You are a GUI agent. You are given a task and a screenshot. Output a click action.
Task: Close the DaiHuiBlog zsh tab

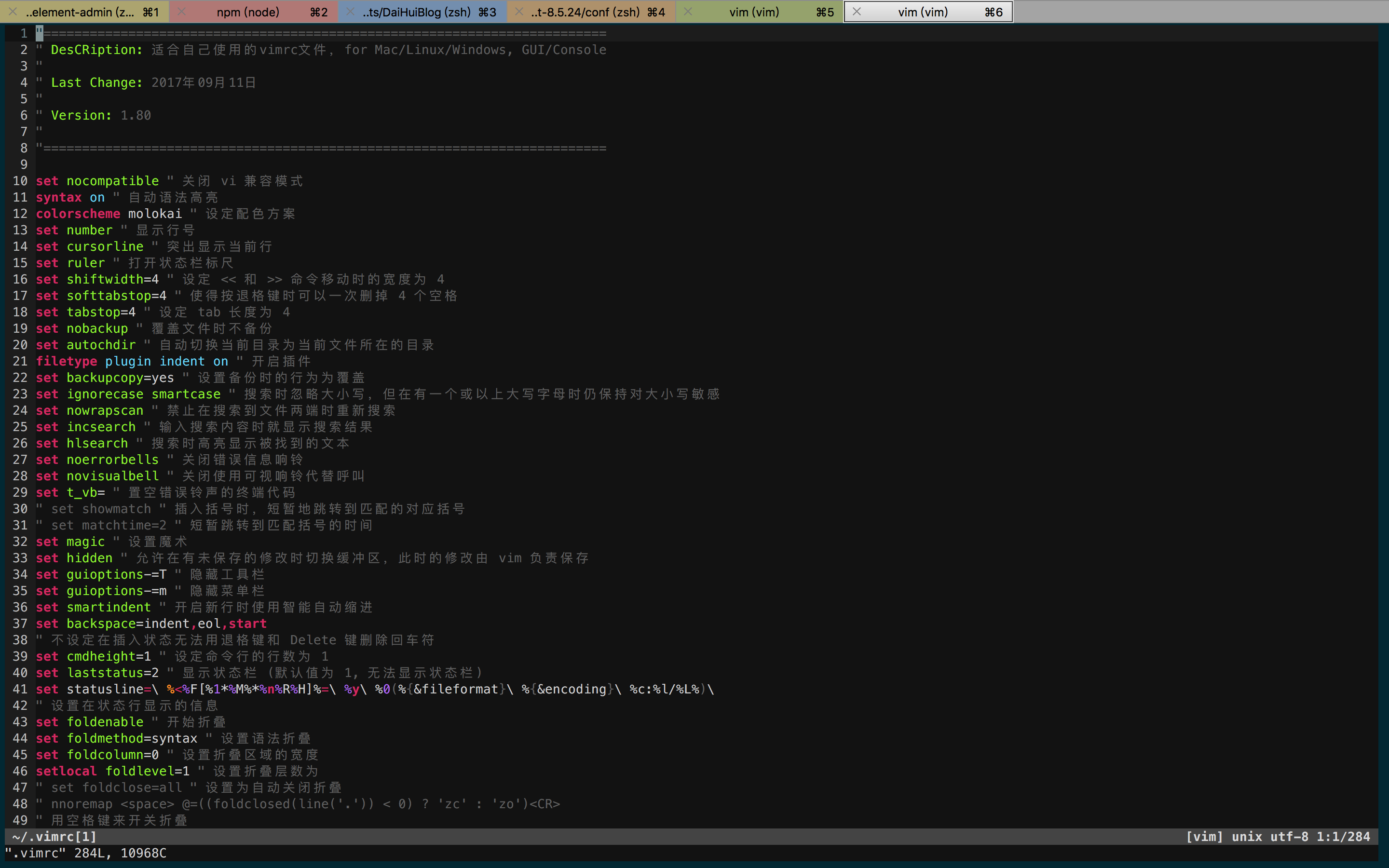[350, 12]
